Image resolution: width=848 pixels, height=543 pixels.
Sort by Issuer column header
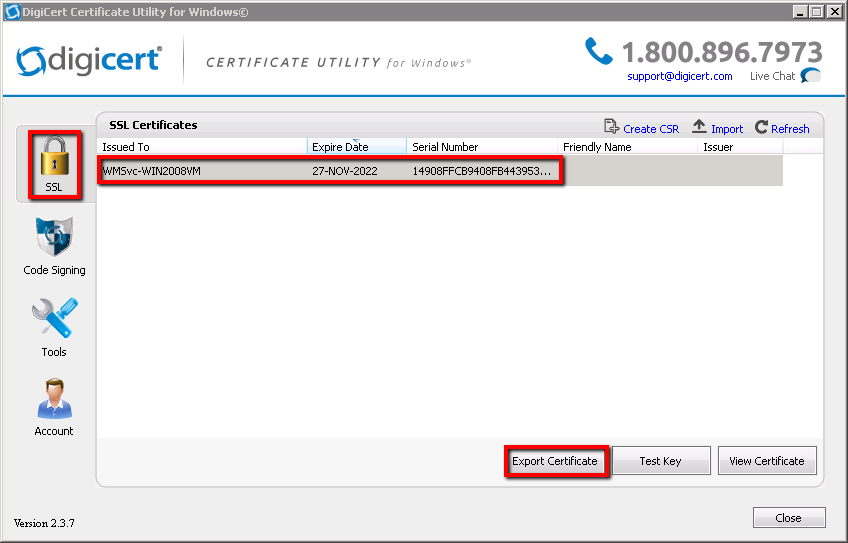click(x=738, y=147)
